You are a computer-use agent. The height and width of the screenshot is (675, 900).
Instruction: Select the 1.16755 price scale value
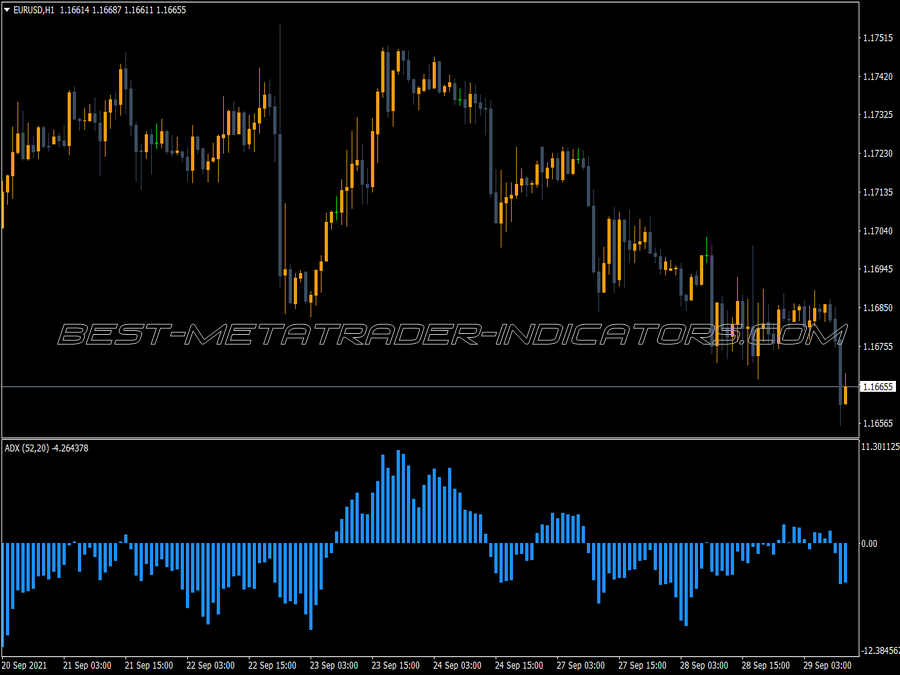click(x=878, y=346)
